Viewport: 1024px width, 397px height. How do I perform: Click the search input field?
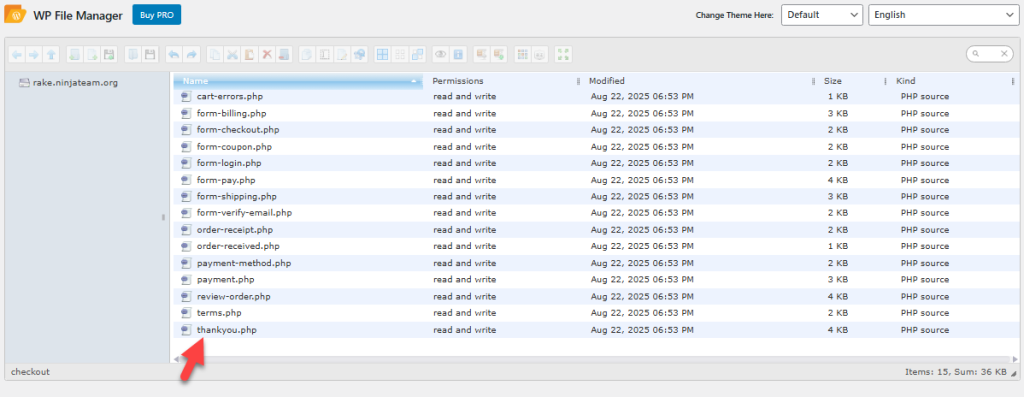coord(990,54)
